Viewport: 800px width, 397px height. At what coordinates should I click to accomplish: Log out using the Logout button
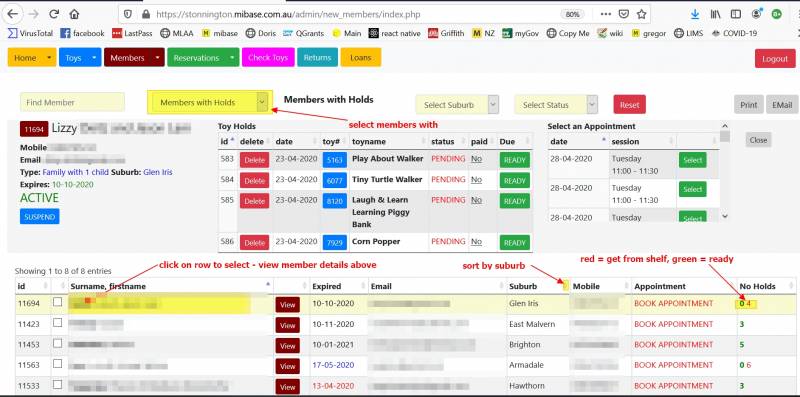(775, 59)
